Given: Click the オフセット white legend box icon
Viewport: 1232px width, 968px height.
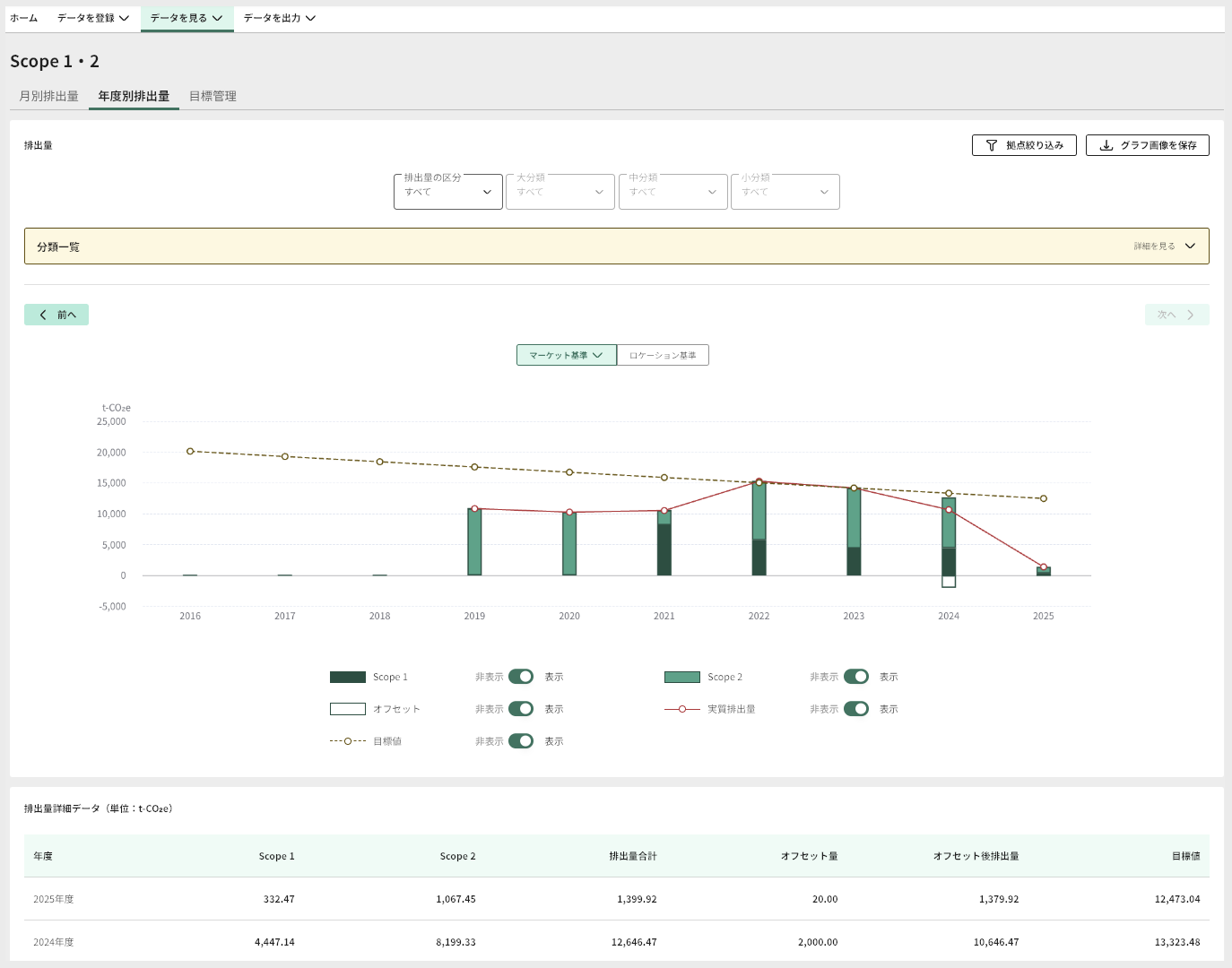Looking at the screenshot, I should [x=348, y=709].
